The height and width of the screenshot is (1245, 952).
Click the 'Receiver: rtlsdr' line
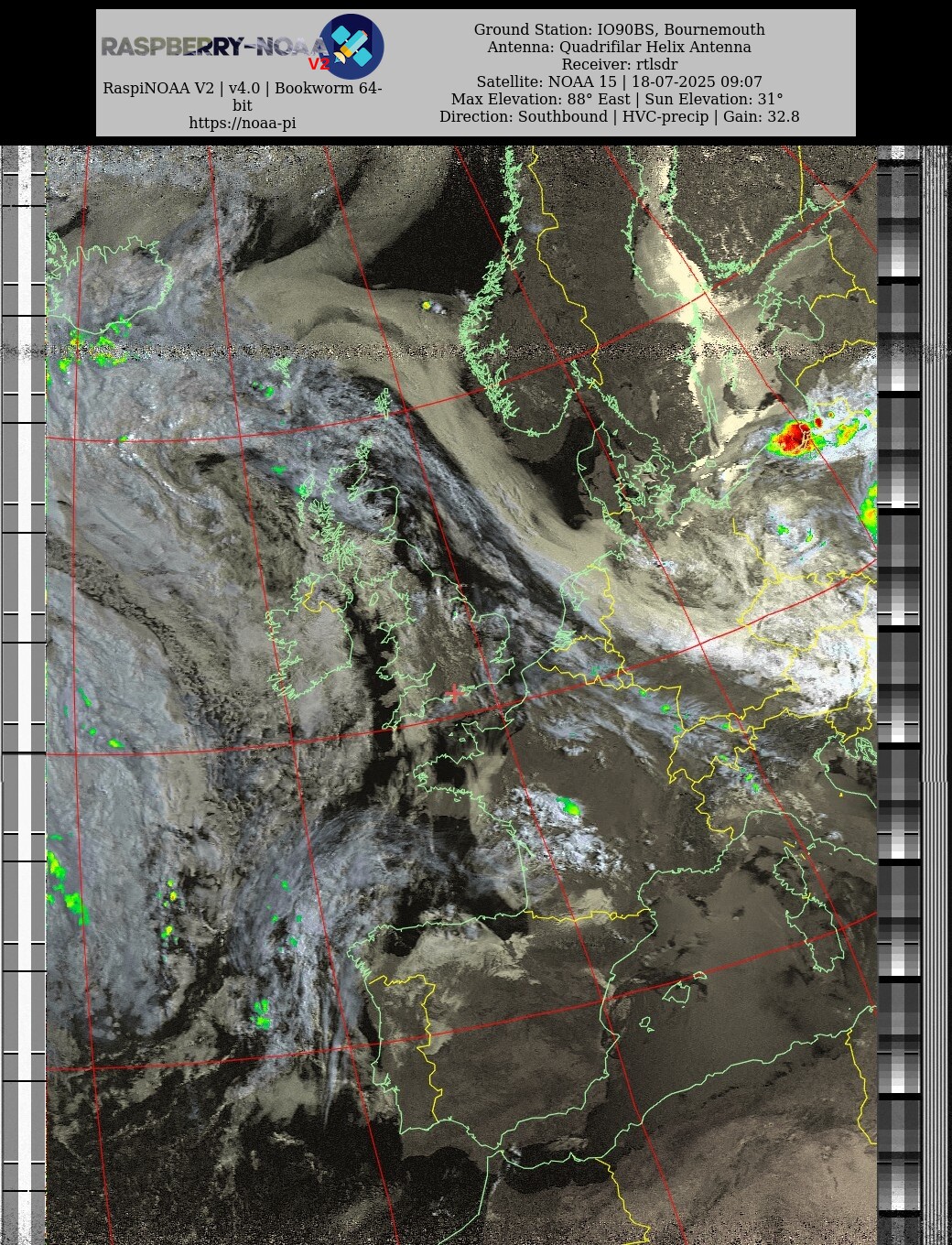tap(620, 64)
